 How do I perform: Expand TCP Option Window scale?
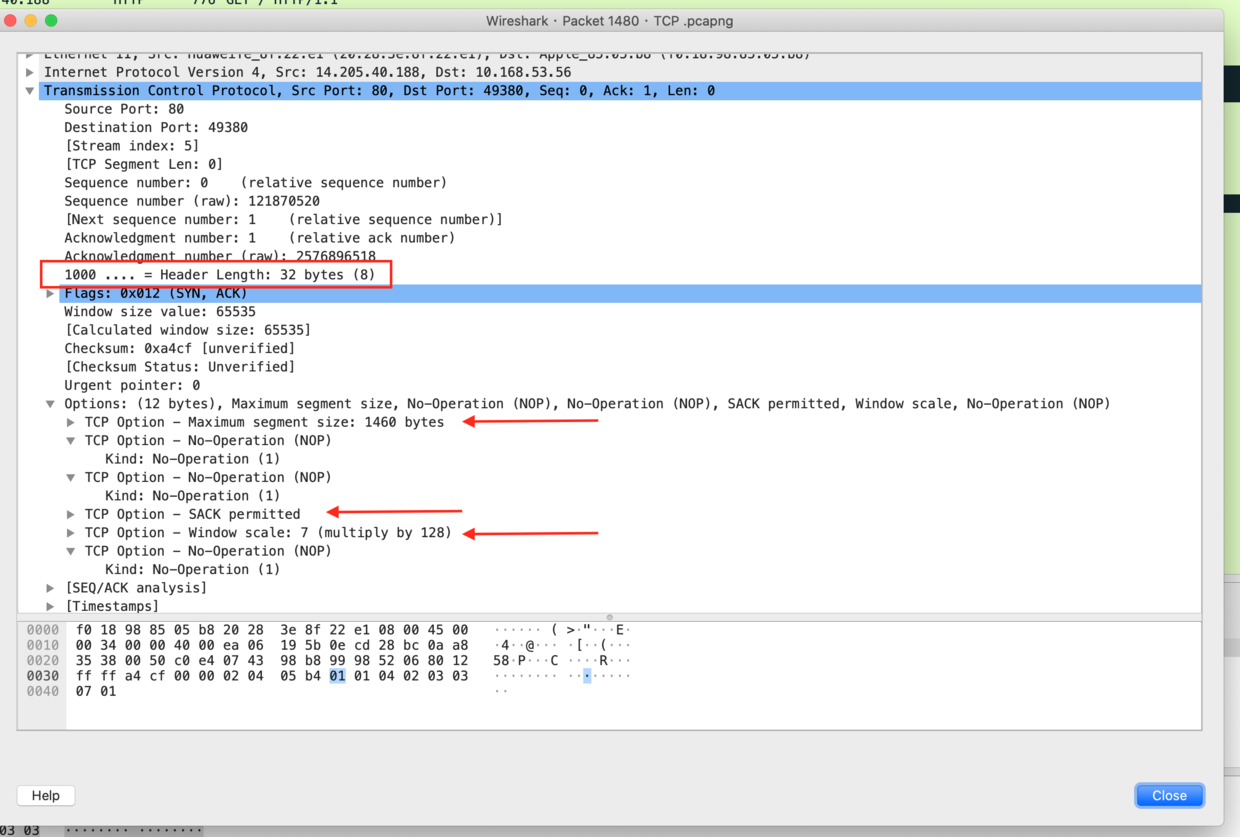71,533
